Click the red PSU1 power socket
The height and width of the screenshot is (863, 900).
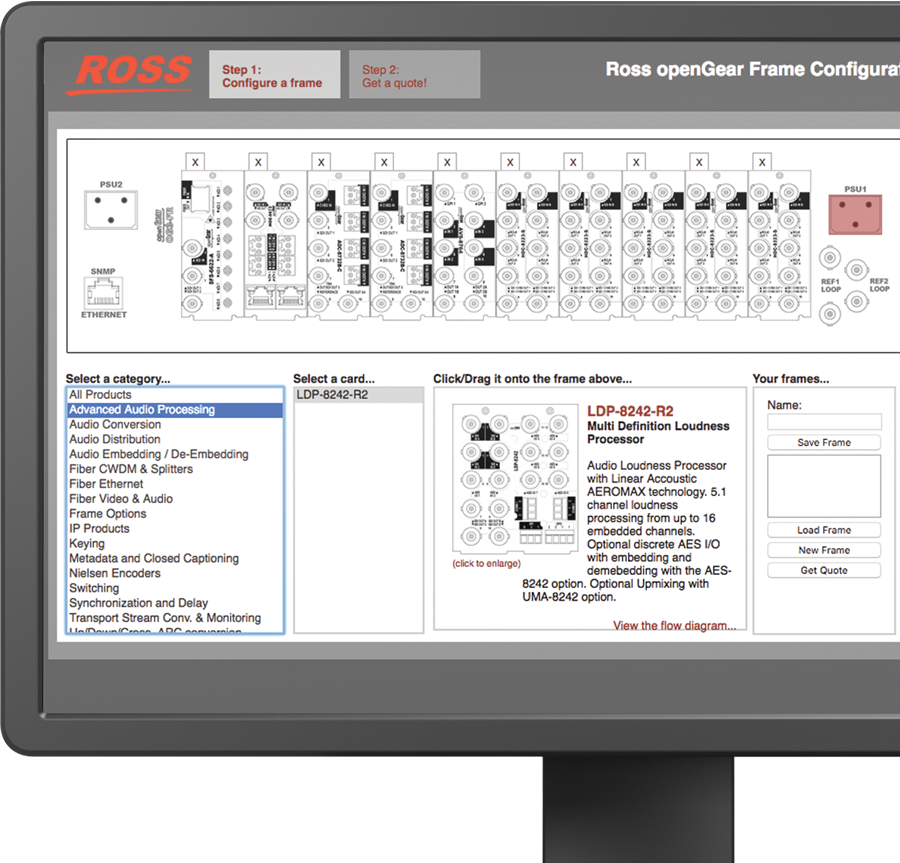[x=855, y=215]
